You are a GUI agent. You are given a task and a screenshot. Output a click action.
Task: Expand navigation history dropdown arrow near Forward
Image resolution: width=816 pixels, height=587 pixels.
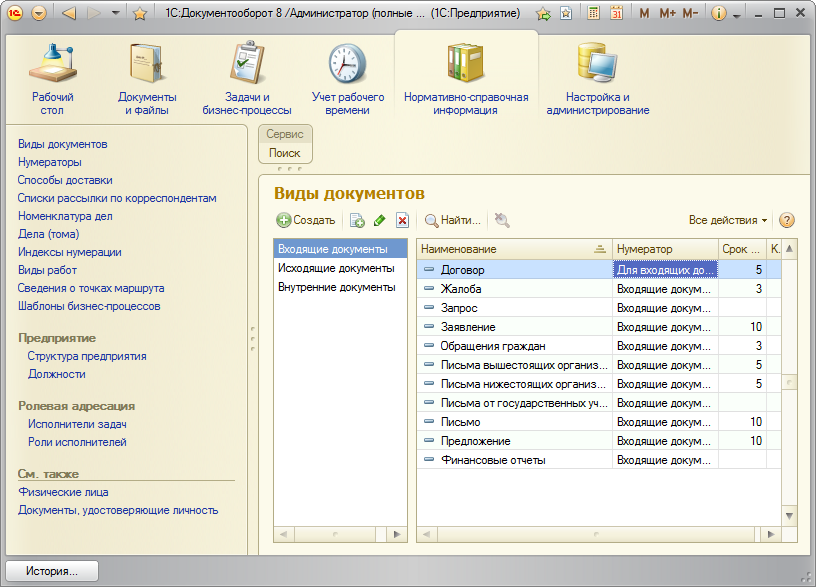point(117,14)
